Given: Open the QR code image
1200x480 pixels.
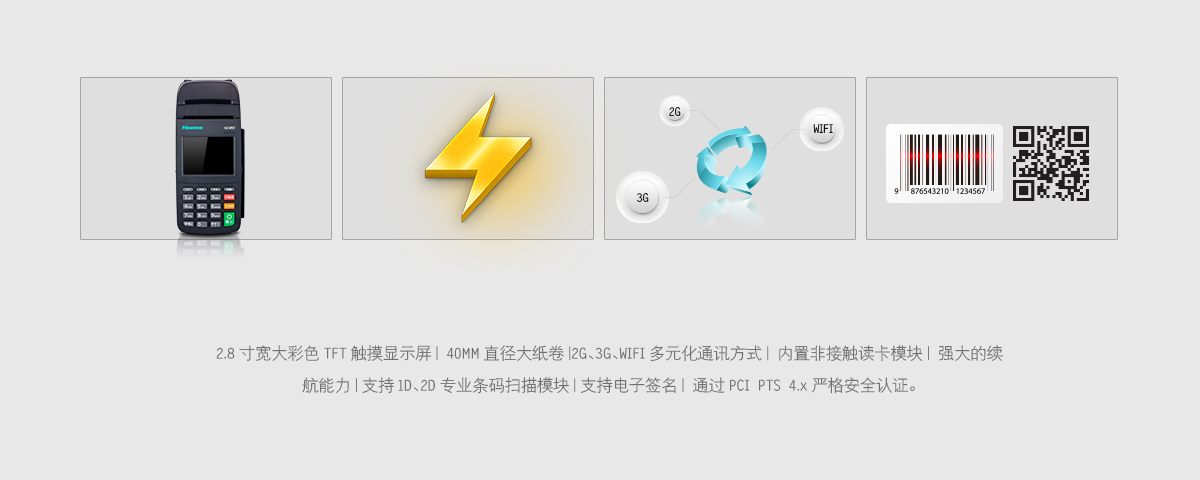Looking at the screenshot, I should [x=1051, y=163].
